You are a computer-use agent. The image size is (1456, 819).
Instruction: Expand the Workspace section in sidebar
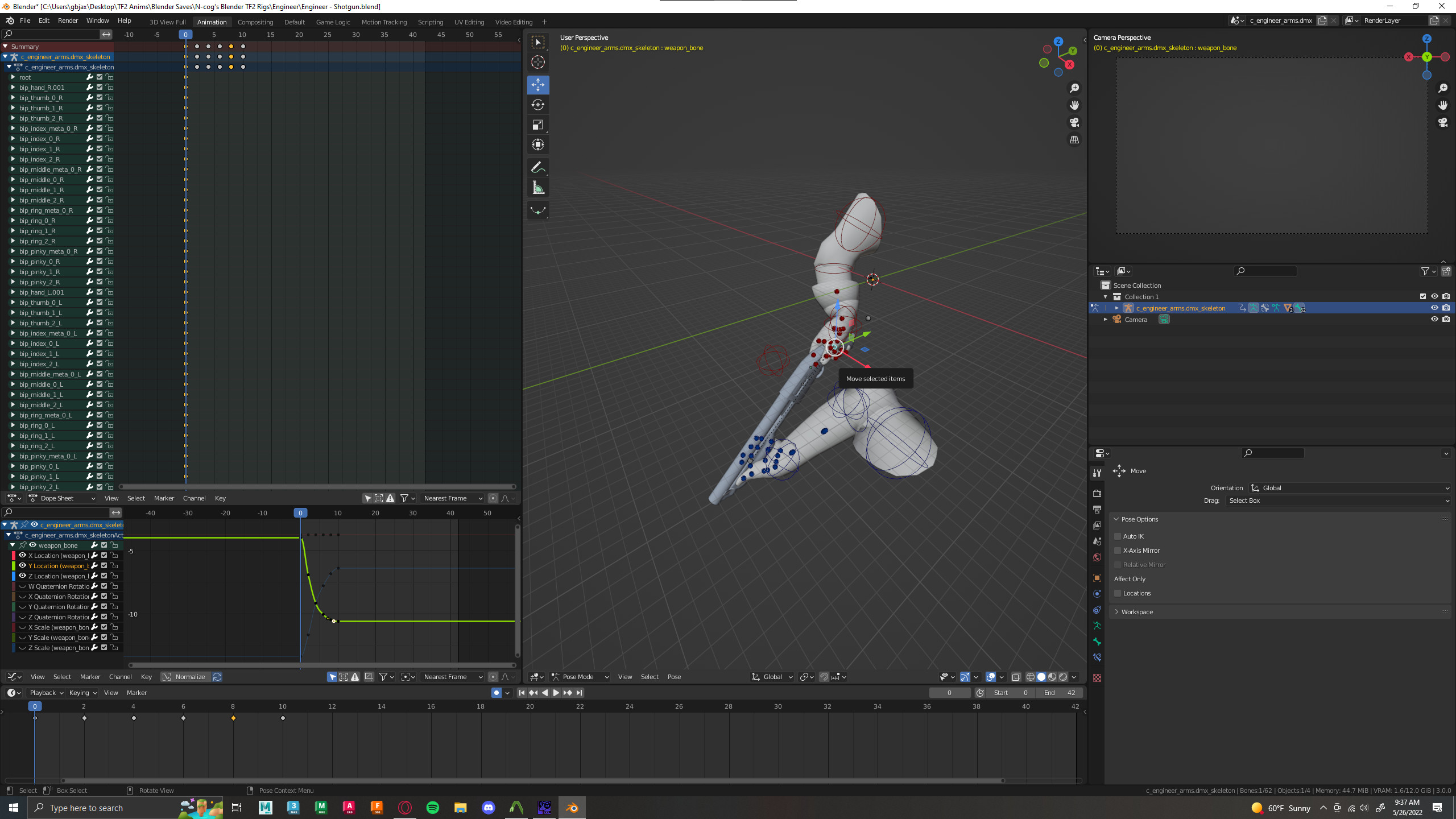(x=1136, y=611)
